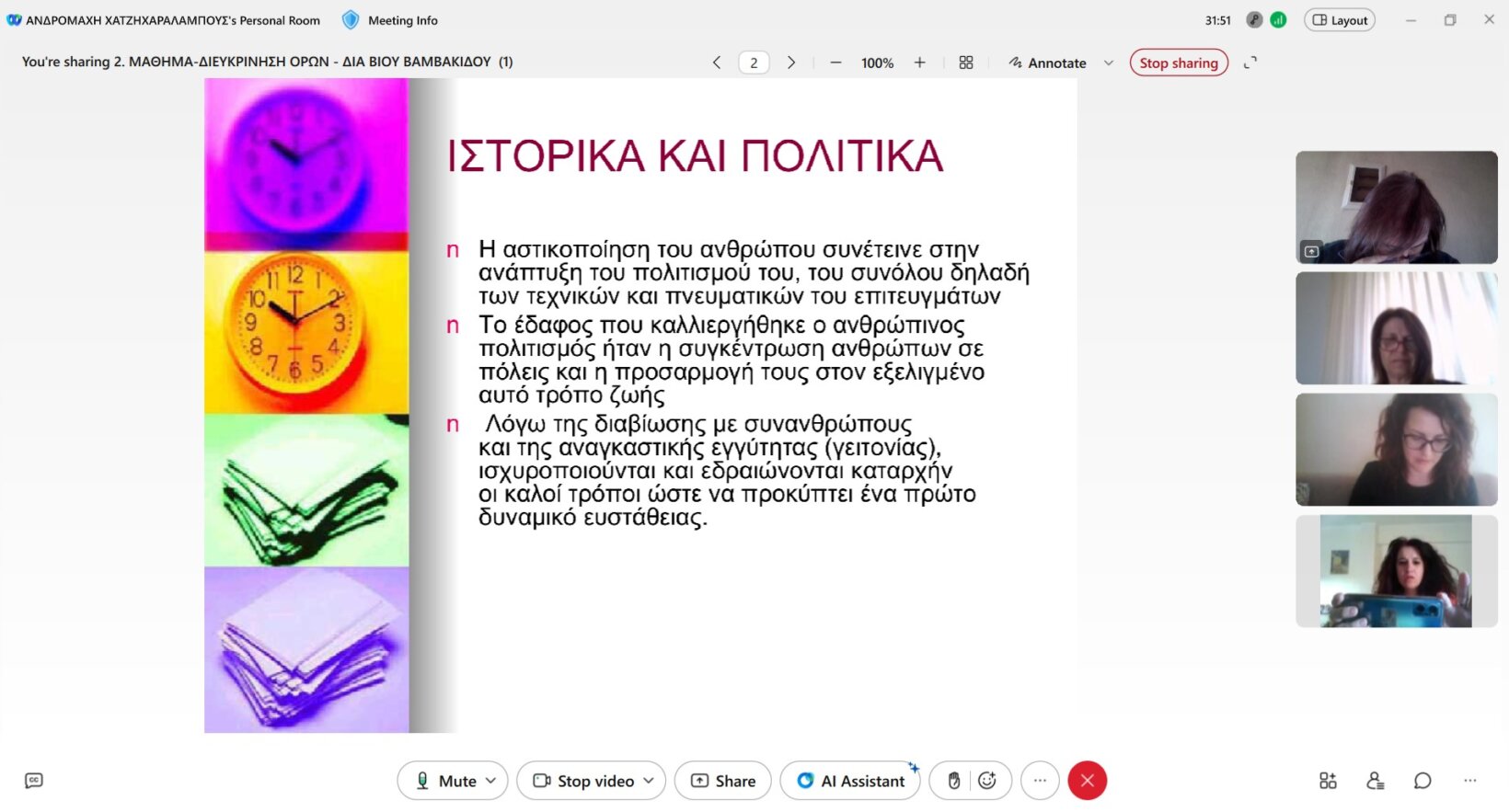Viewport: 1509px width, 812px height.
Task: Go to the previous slide page
Action: pyautogui.click(x=717, y=63)
